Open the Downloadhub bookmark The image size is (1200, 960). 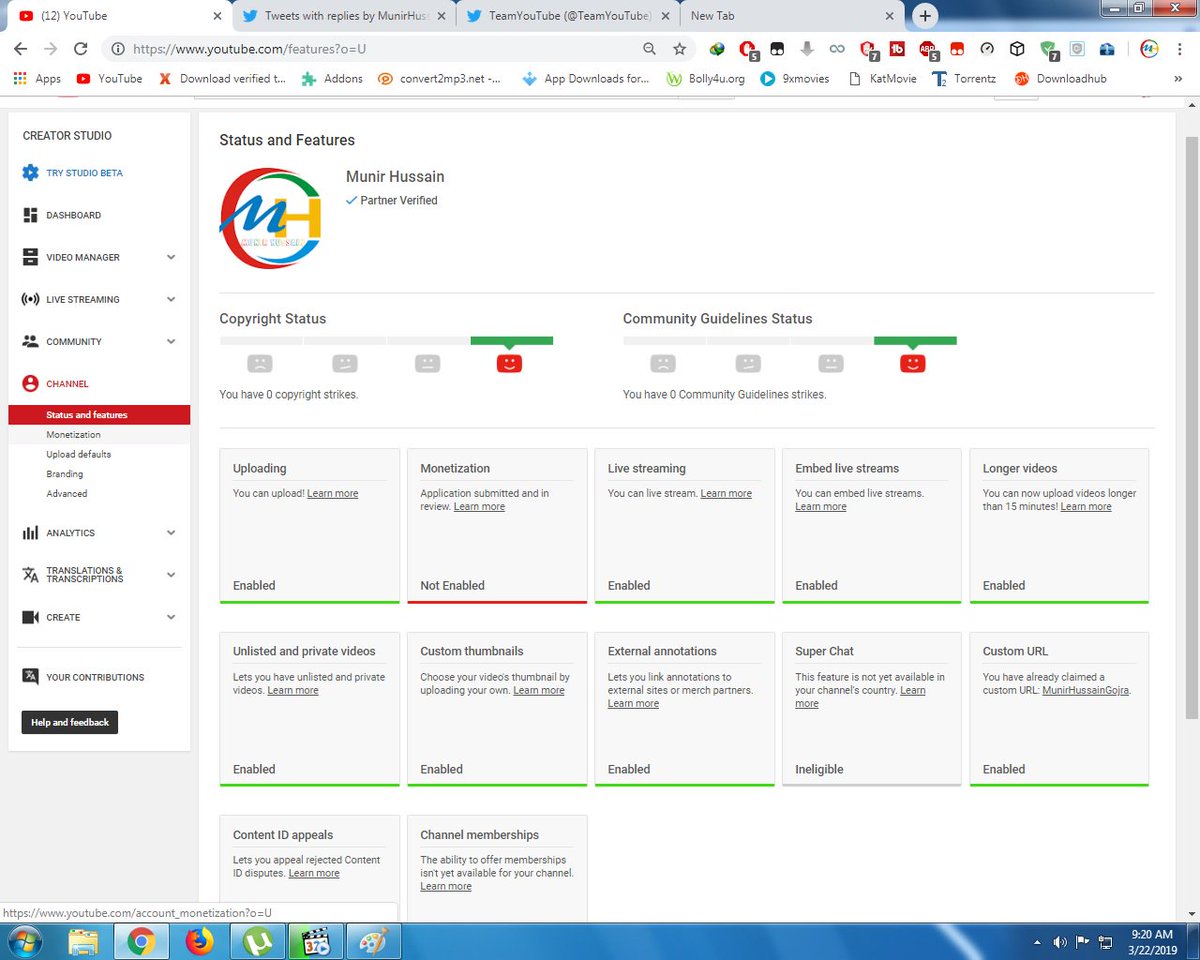[x=1061, y=78]
